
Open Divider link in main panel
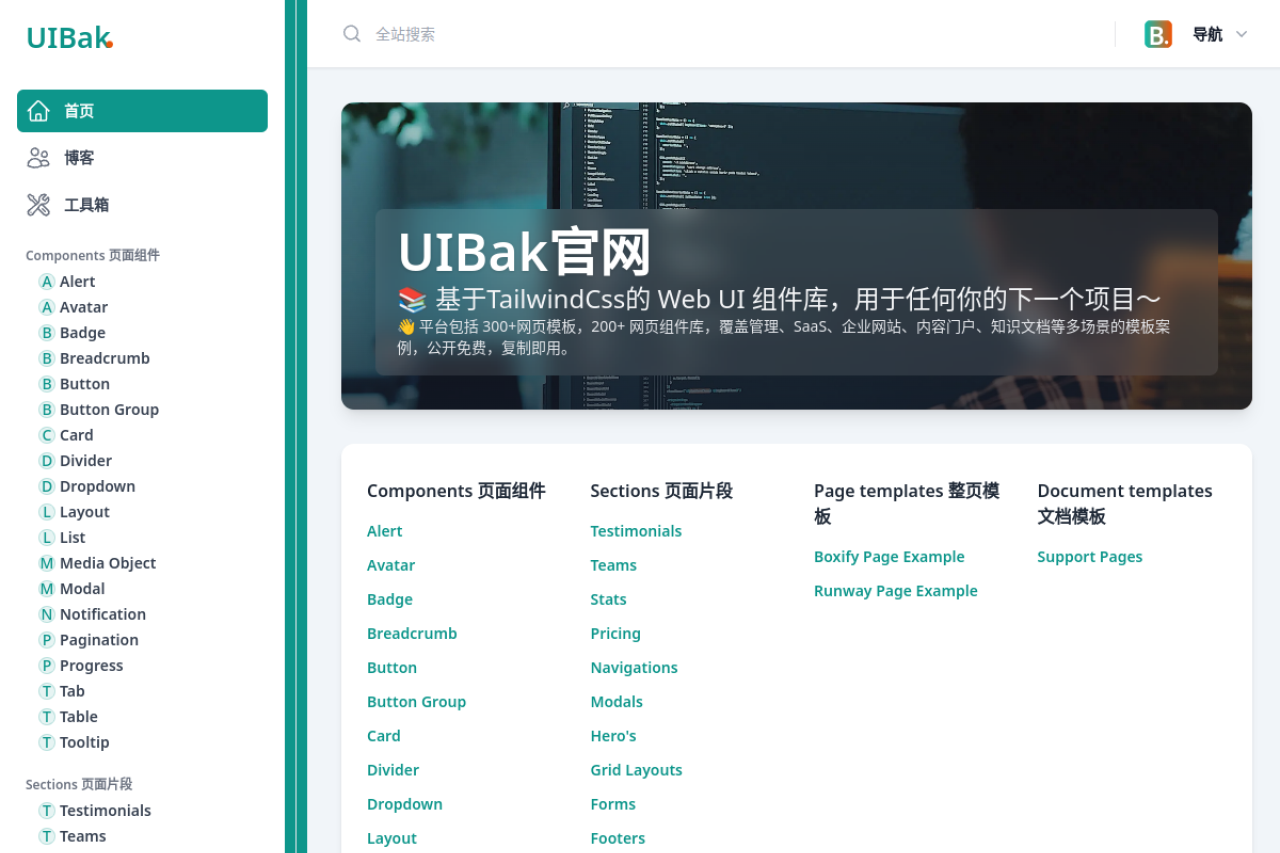click(x=393, y=770)
